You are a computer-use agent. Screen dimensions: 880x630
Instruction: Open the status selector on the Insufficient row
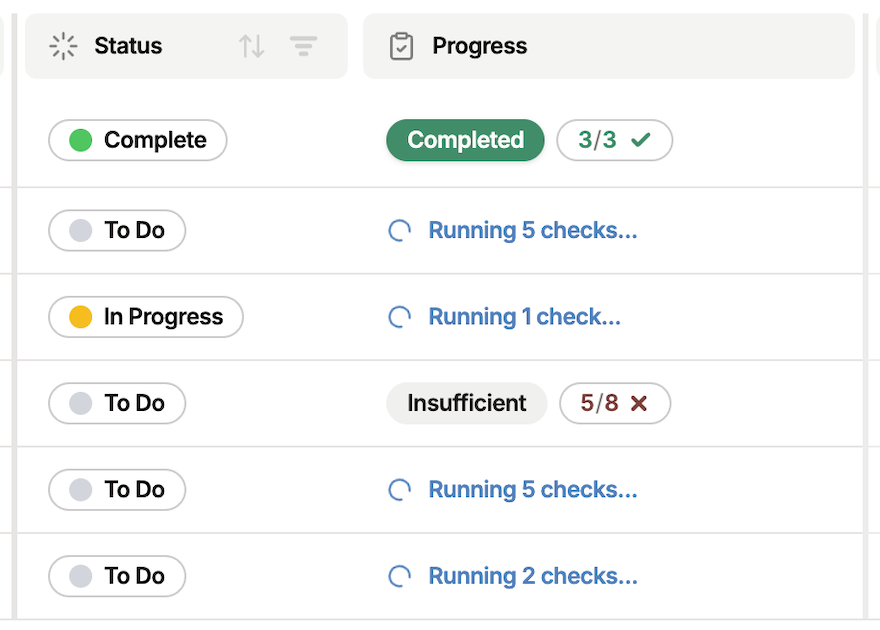(x=116, y=403)
